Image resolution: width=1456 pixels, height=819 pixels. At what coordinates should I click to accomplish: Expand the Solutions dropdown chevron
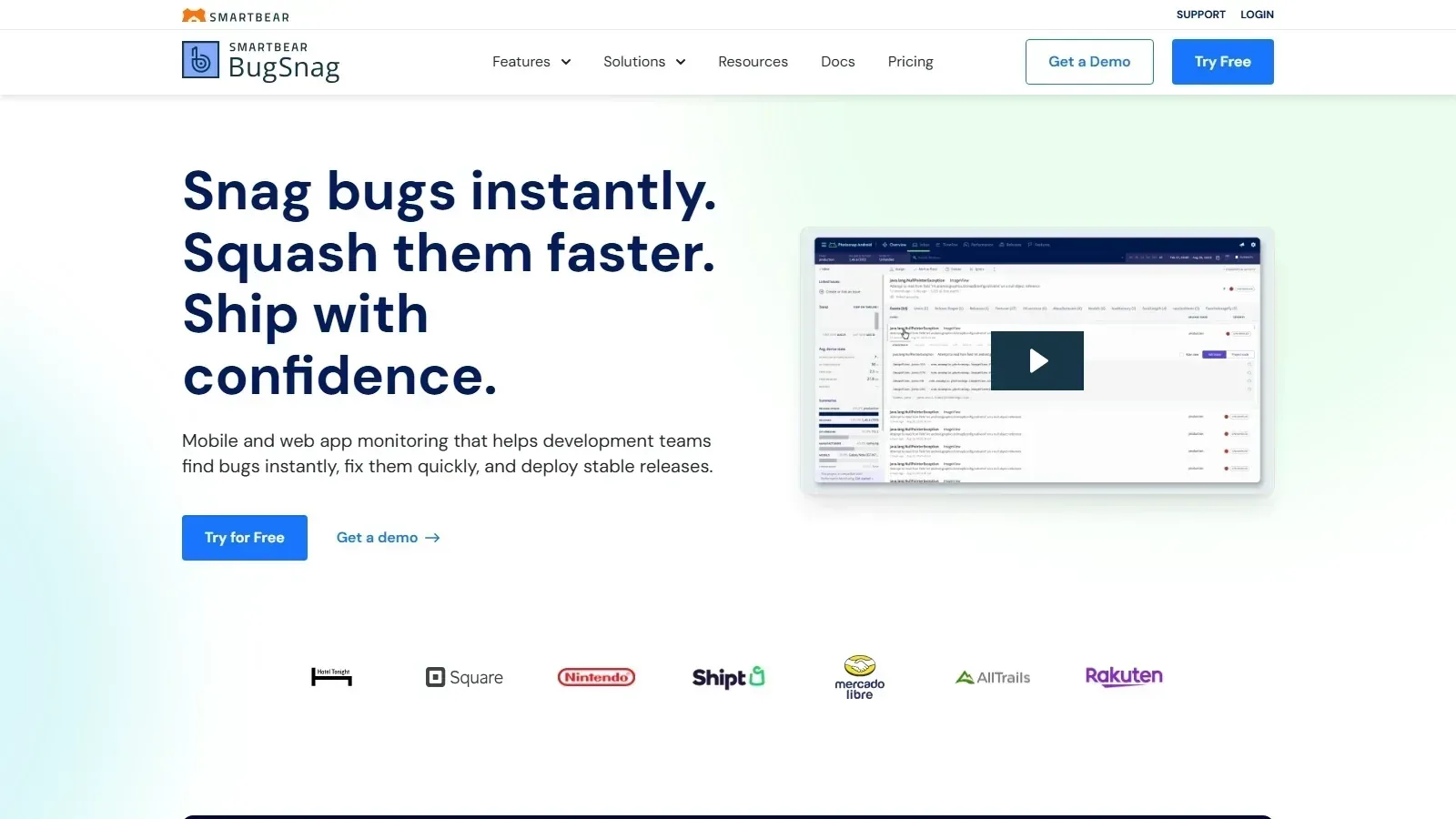[681, 62]
